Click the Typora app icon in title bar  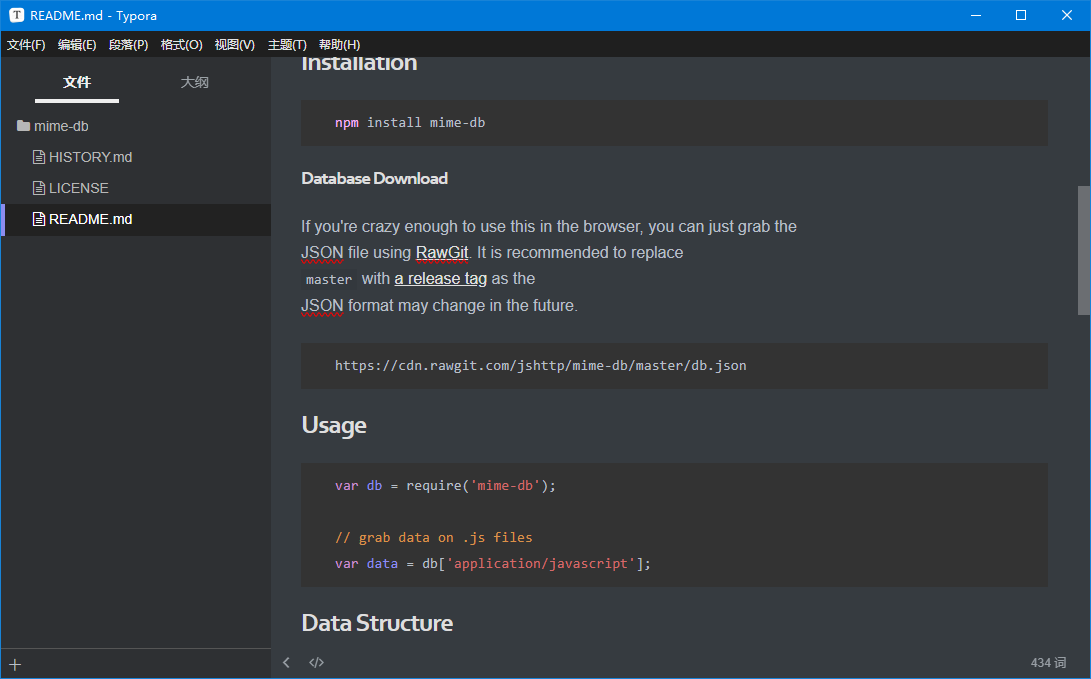point(16,15)
